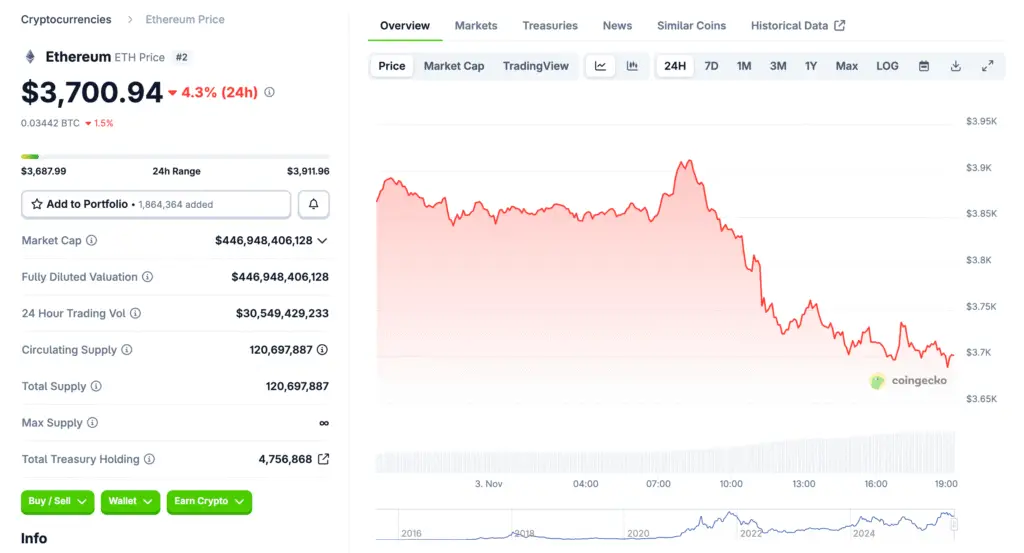This screenshot has height=553, width=1024.
Task: Toggle LOG scale on chart
Action: coord(887,66)
